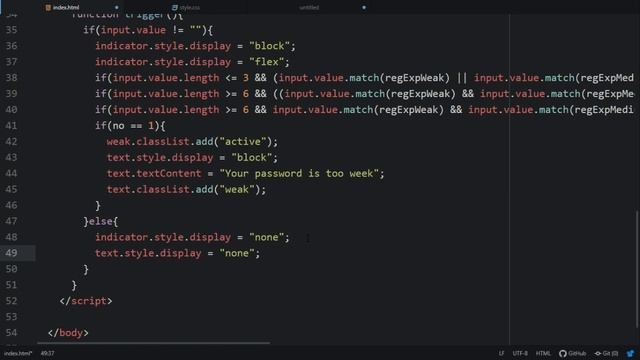This screenshot has height=360, width=640.
Task: Click index.html file name in status bar
Action: tap(18, 353)
